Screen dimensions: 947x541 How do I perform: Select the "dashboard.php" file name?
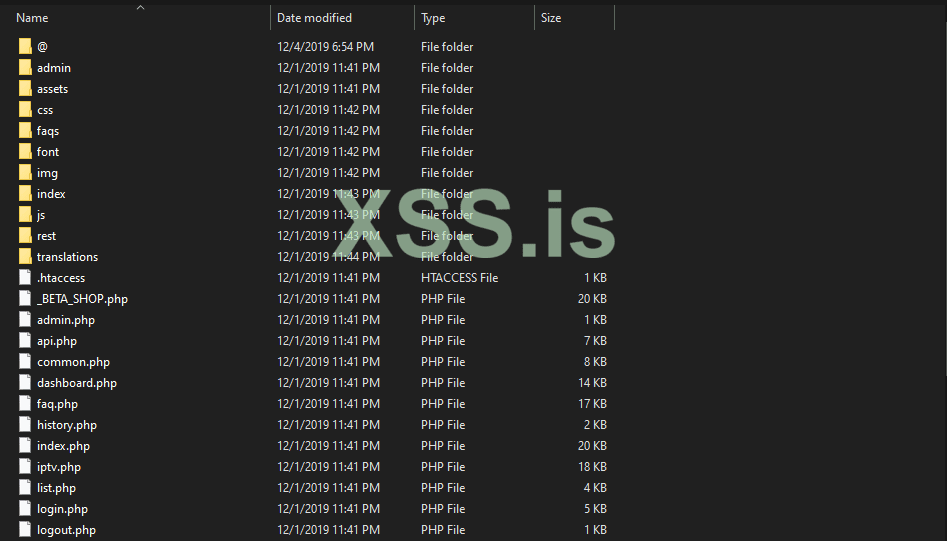point(77,383)
